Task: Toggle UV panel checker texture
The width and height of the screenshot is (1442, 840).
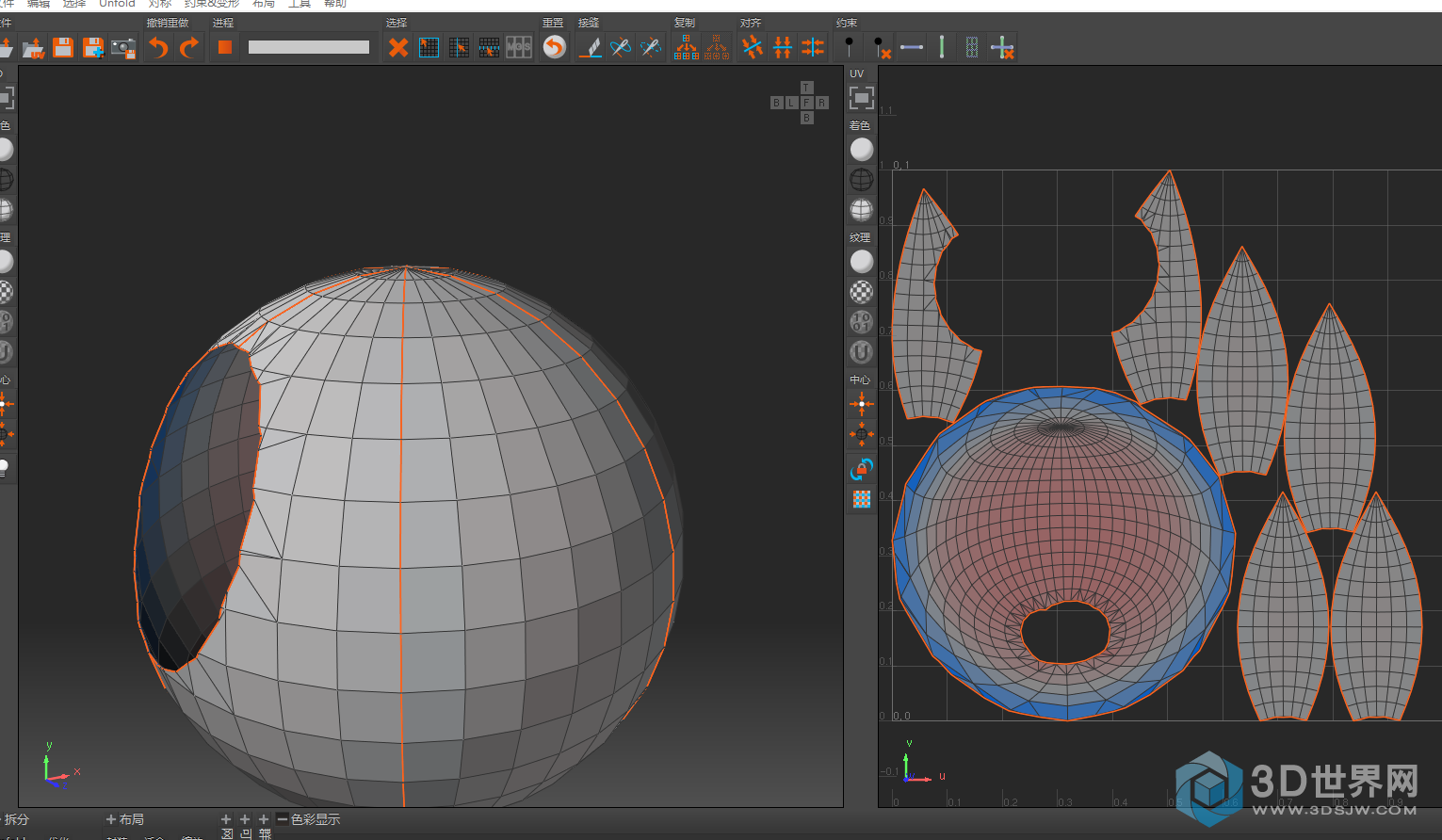Action: 861,292
